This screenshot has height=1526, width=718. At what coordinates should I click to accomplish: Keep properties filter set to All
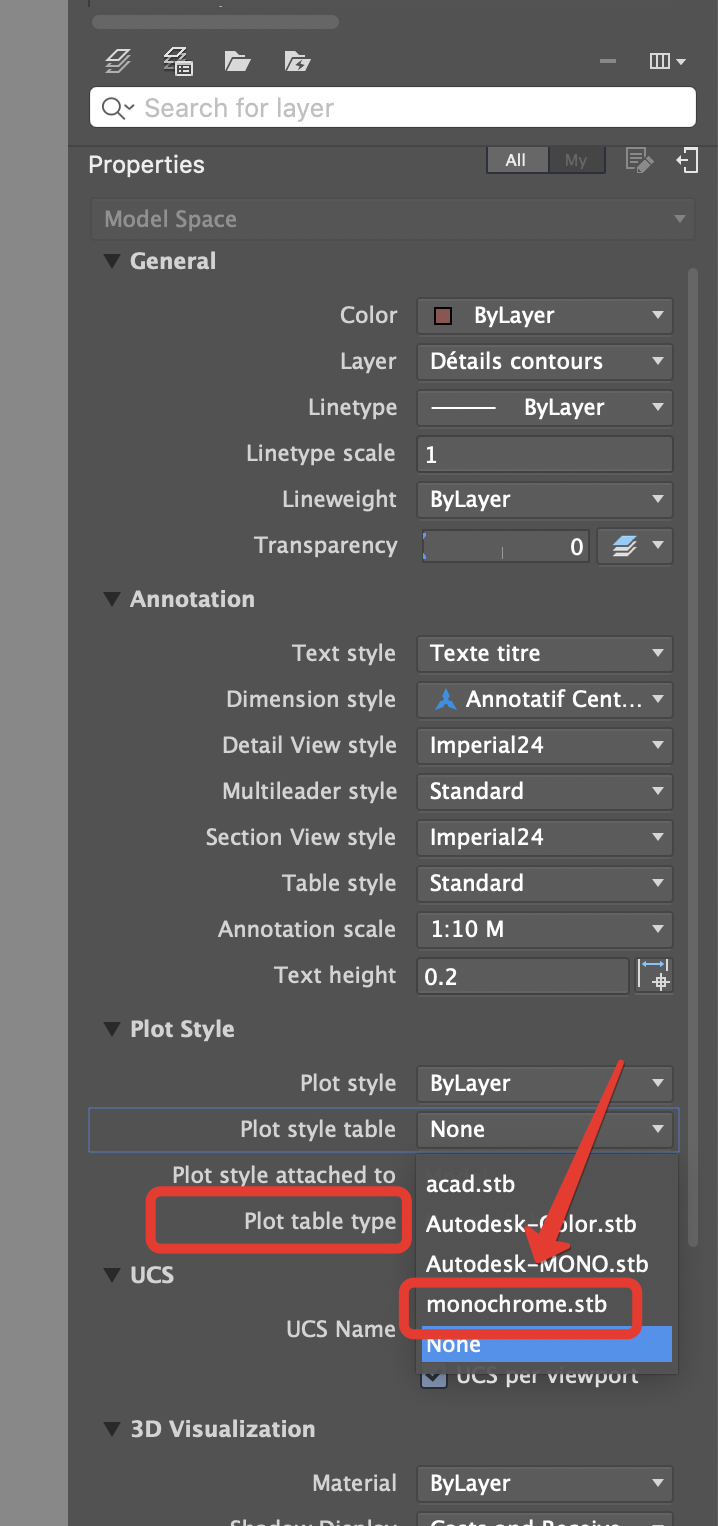click(517, 160)
